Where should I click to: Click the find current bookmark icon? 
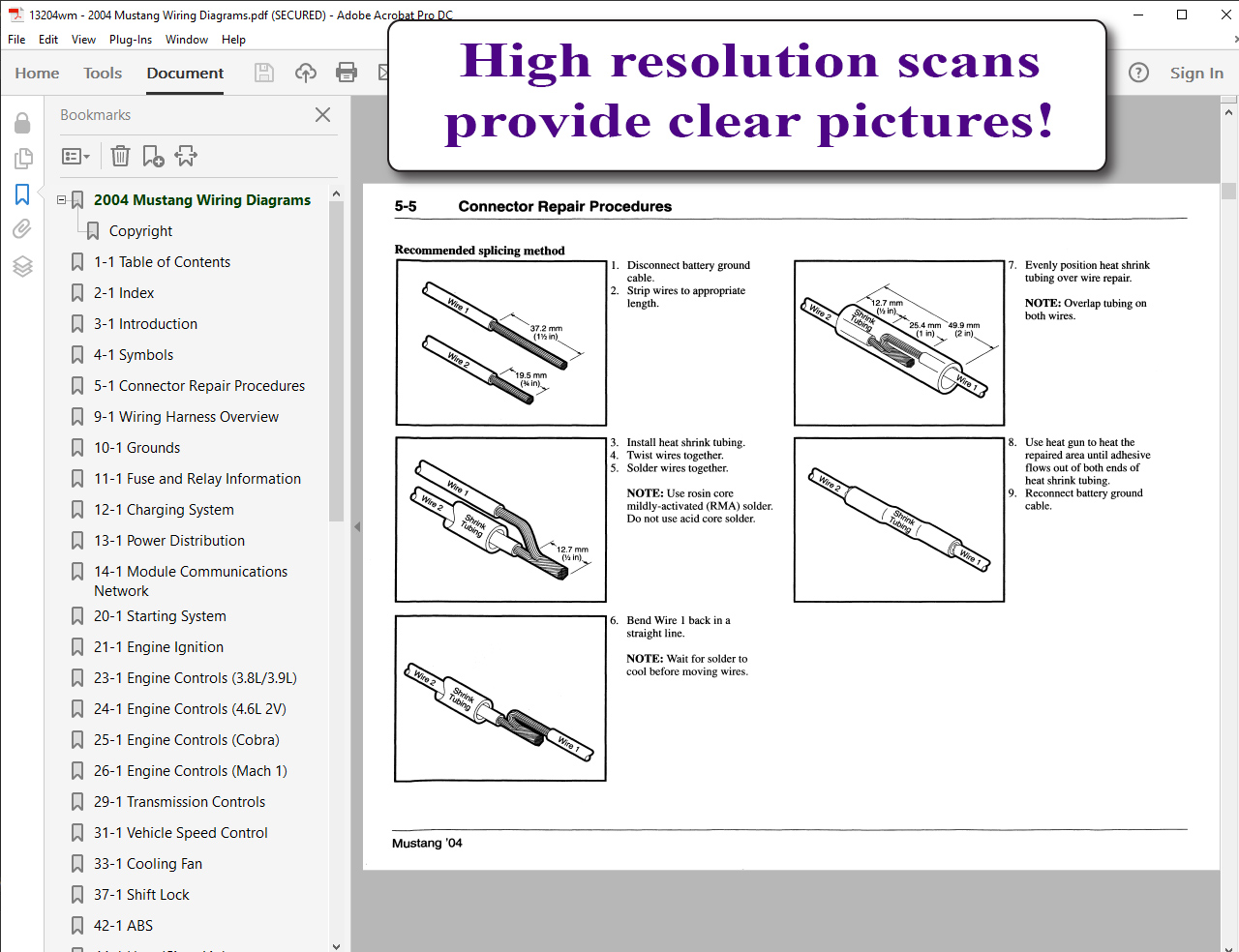[x=186, y=156]
